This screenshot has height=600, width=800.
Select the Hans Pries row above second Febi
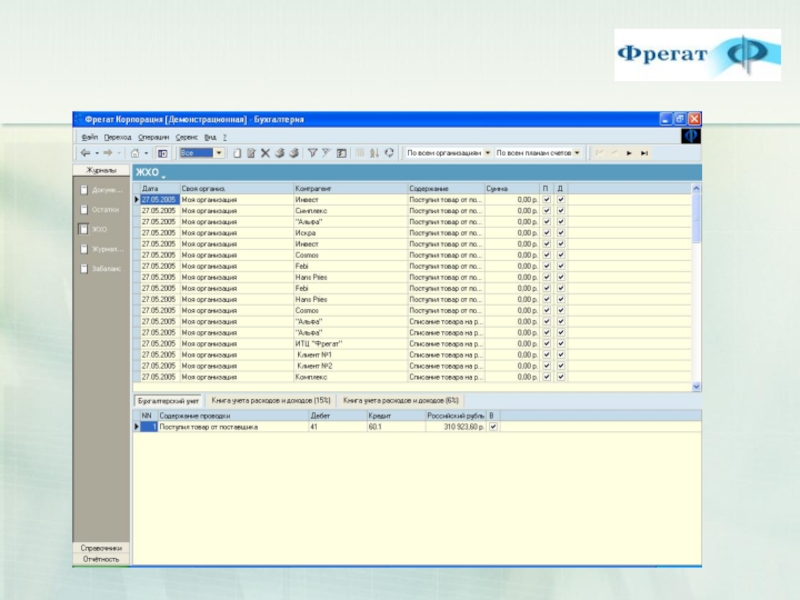point(416,277)
